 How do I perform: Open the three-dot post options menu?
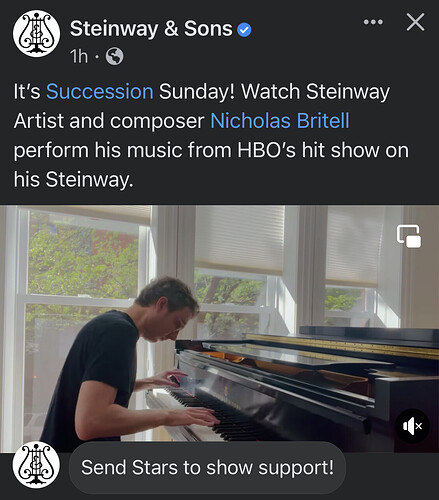(373, 22)
